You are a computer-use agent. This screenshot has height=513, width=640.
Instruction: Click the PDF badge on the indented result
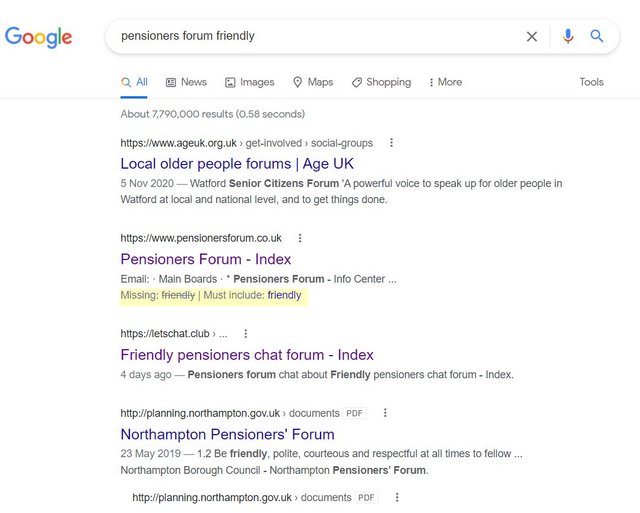click(366, 497)
